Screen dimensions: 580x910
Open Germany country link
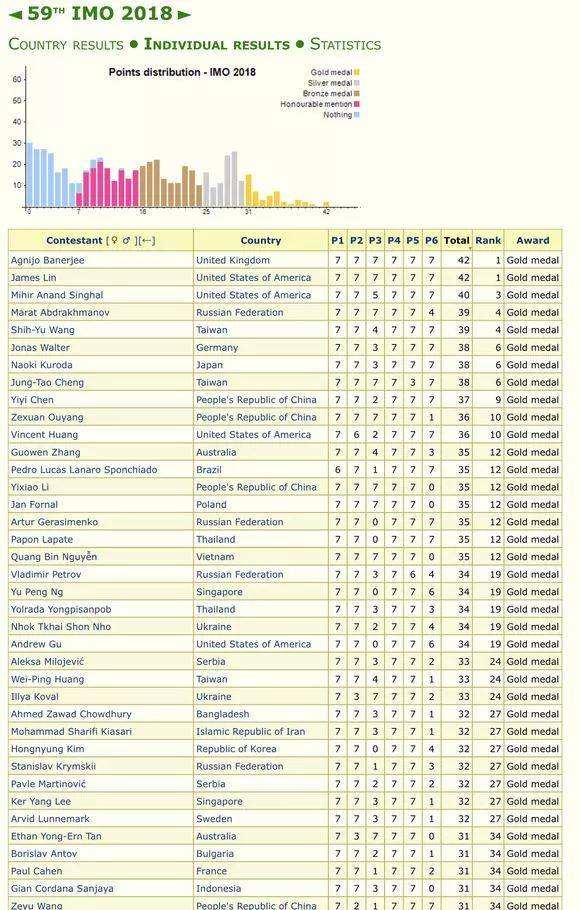coord(217,347)
